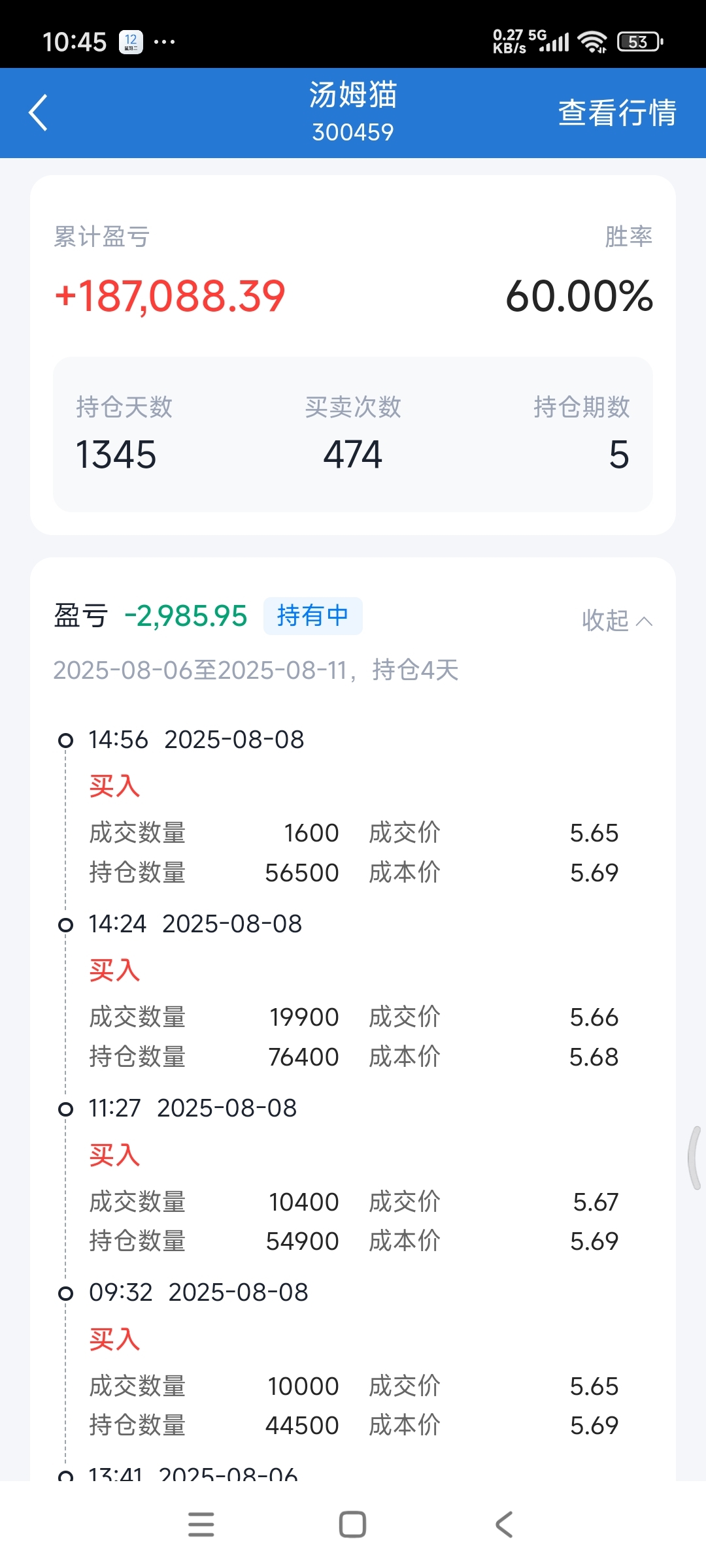Screen dimensions: 706x1568
Task: Tap the 买卖次数 value 474
Action: (353, 455)
